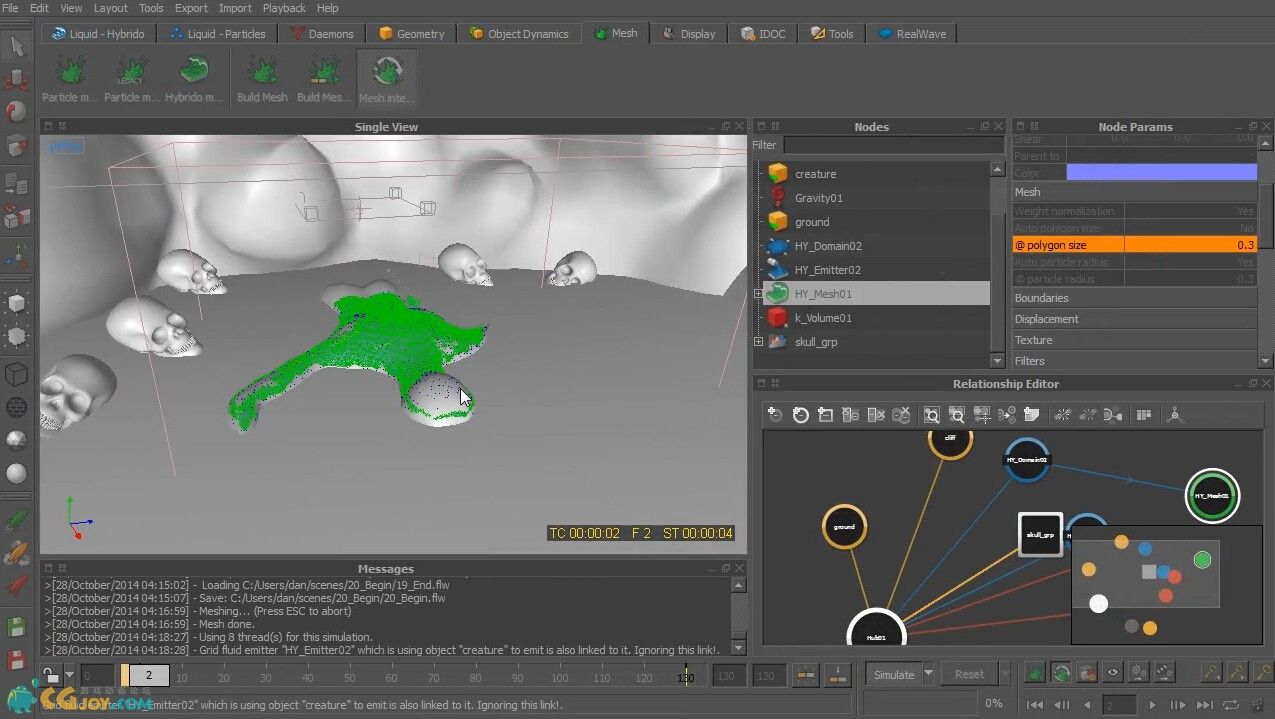Click the add-hub star icon in Relationship Editor toolbar

[1175, 414]
